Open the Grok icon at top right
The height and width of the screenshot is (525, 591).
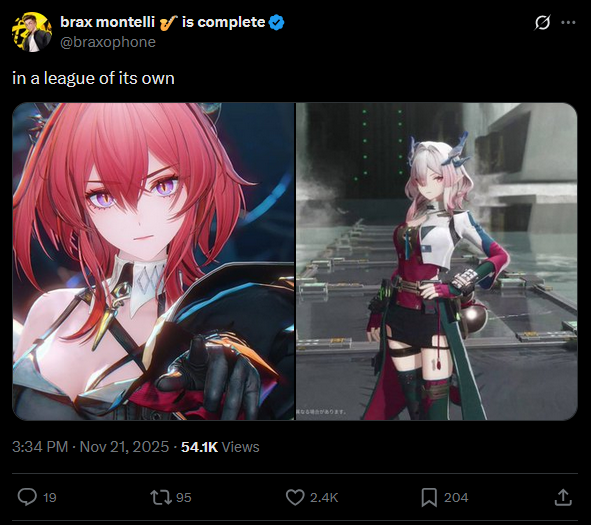[542, 22]
